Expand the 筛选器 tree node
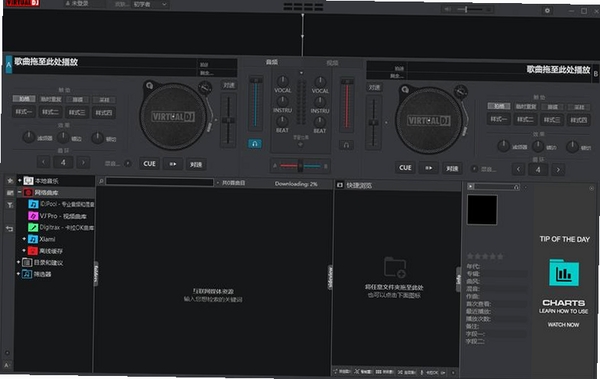The width and height of the screenshot is (600, 379). click(x=18, y=274)
